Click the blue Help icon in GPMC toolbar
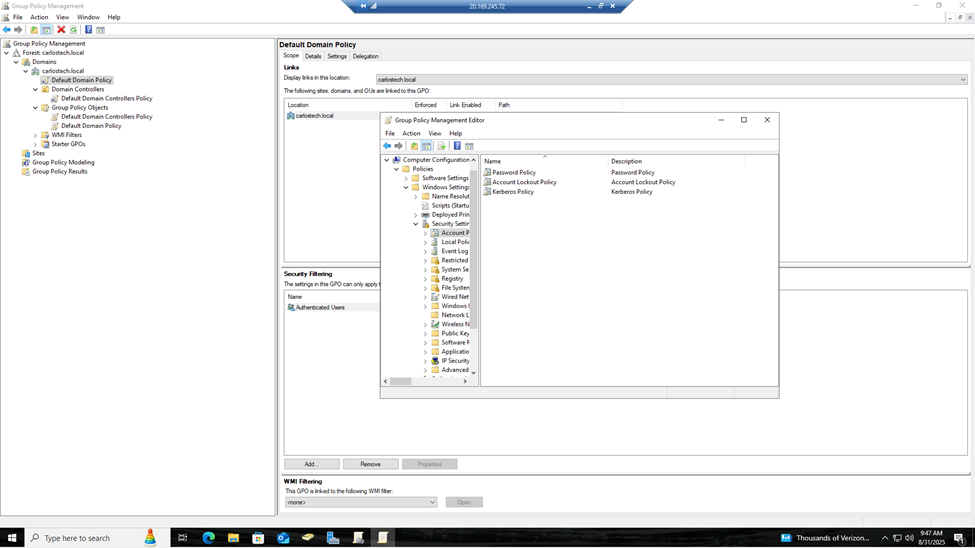The image size is (975, 548). (88, 30)
